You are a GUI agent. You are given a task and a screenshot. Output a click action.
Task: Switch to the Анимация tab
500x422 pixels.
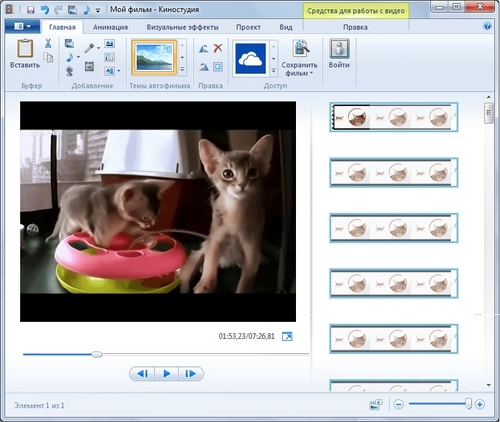click(110, 27)
